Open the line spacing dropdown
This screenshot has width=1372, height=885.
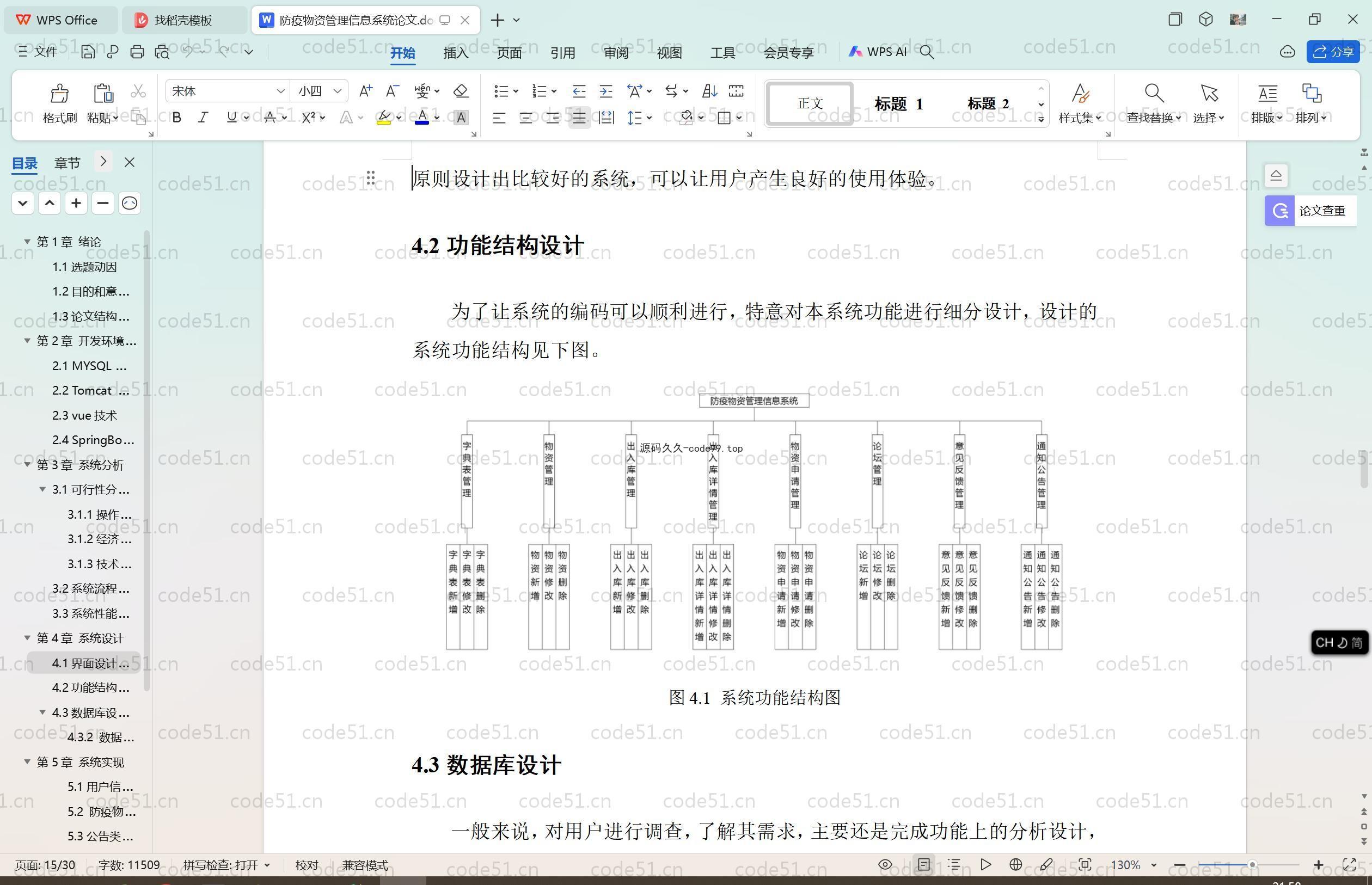click(650, 118)
